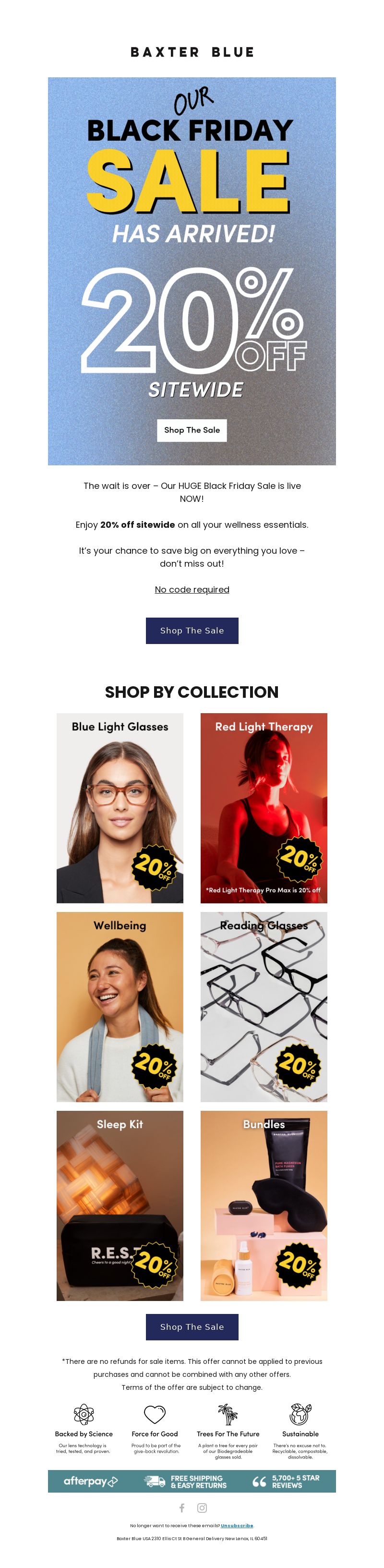Click the free shipping truck icon

155,1482
